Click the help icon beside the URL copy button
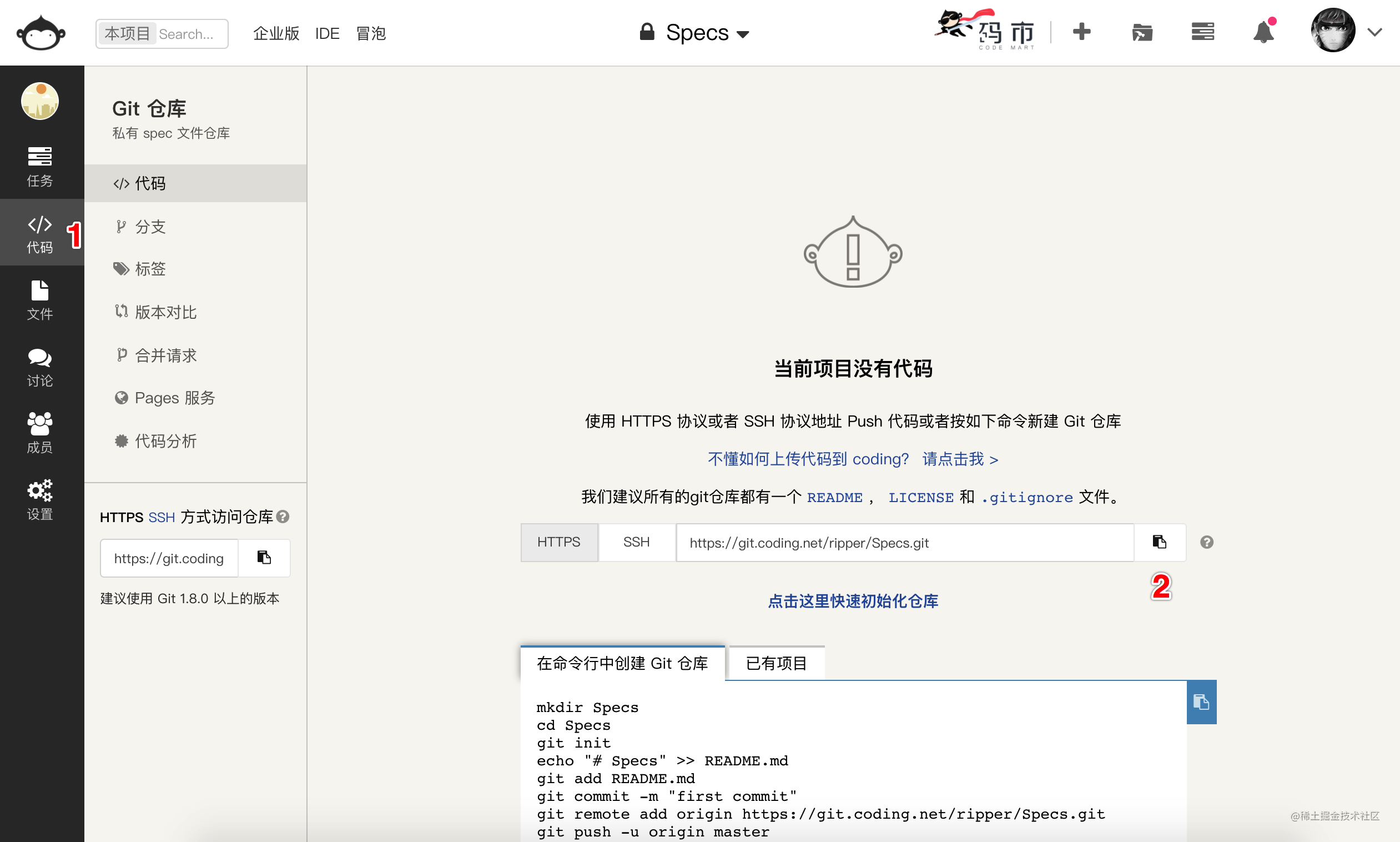The image size is (1400, 842). click(1207, 543)
